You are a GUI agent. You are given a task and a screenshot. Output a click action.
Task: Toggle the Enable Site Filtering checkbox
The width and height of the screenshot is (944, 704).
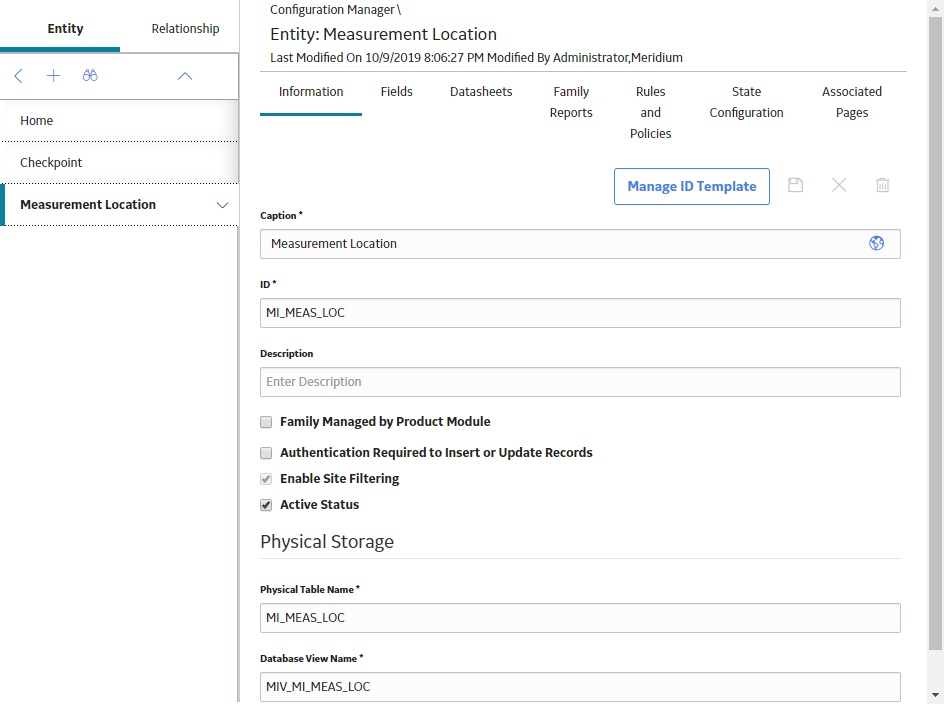click(x=266, y=479)
